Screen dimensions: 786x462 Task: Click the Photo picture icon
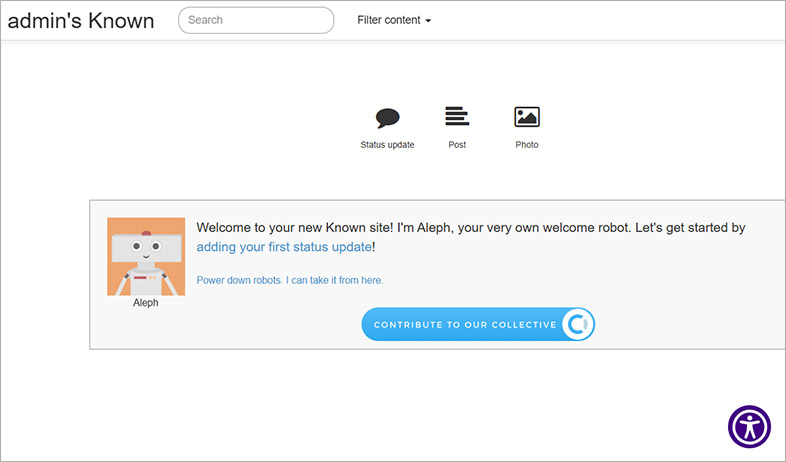[527, 117]
